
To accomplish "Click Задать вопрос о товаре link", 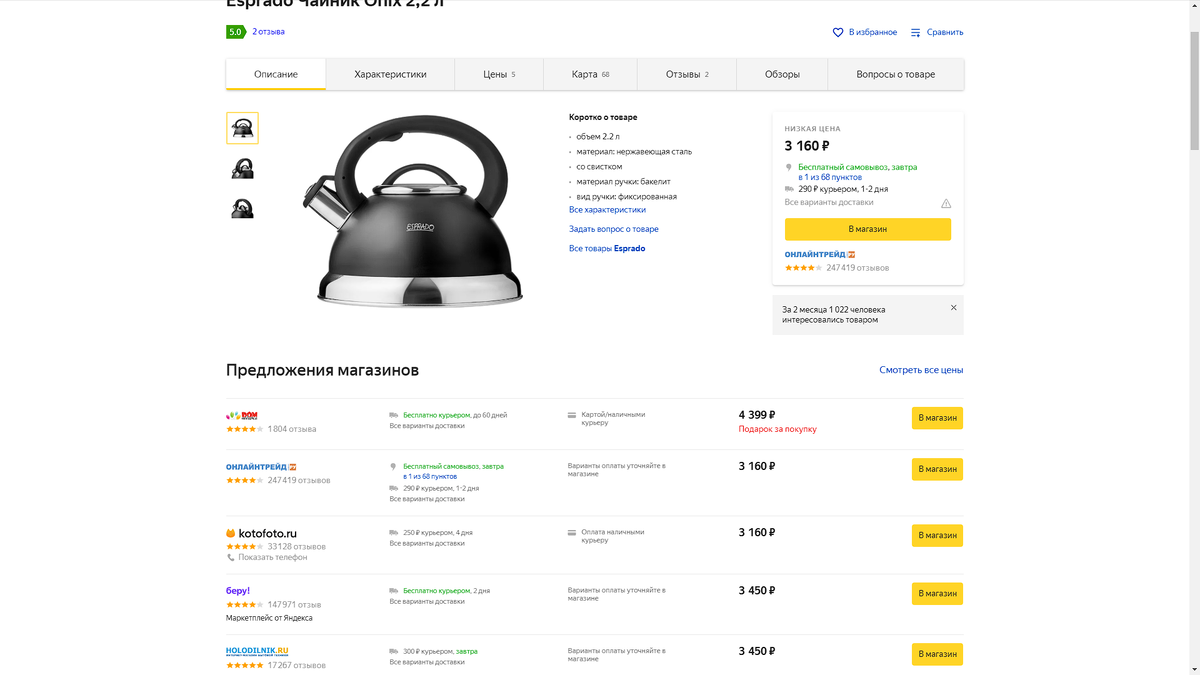I will point(614,229).
